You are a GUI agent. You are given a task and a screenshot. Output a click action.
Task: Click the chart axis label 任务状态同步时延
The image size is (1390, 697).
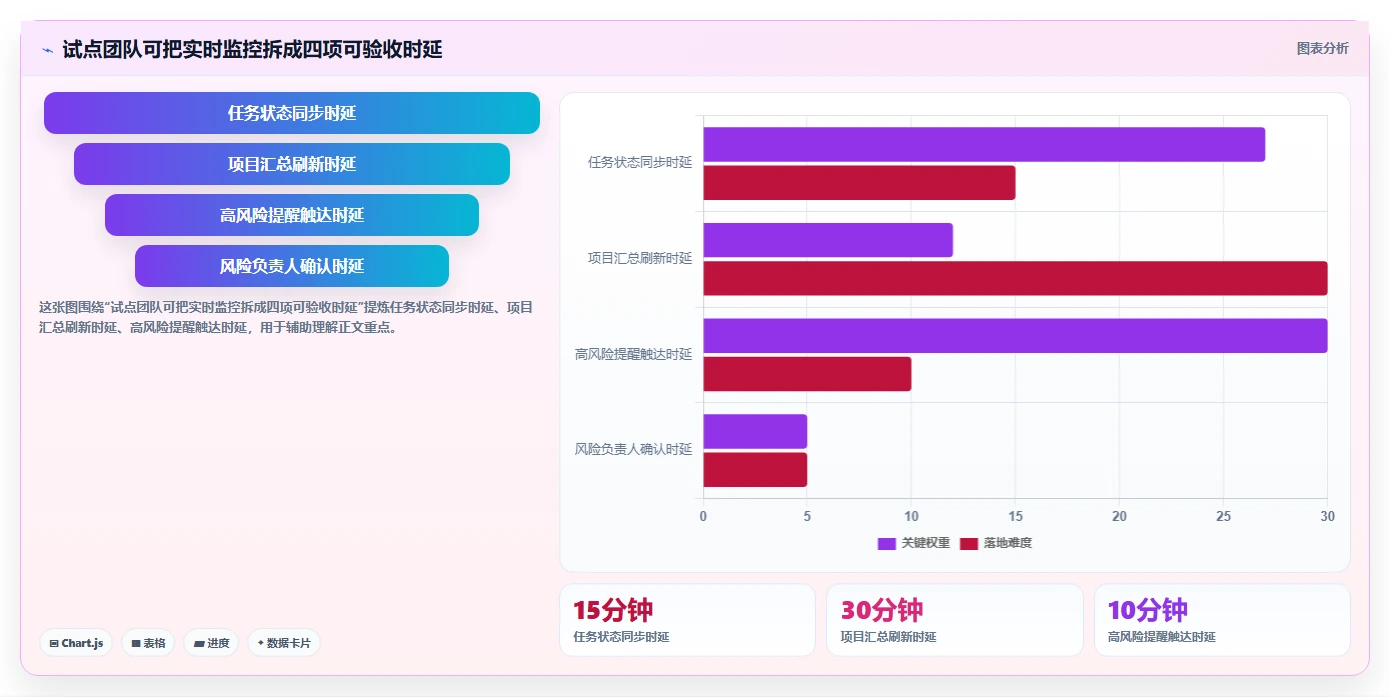[640, 162]
